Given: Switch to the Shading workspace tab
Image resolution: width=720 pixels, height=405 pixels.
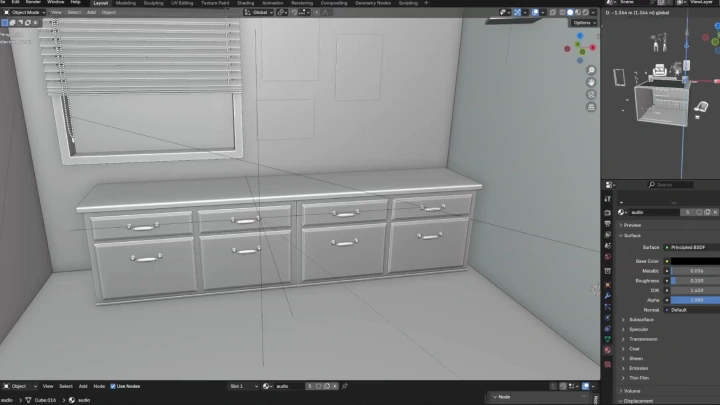Looking at the screenshot, I should click(245, 3).
